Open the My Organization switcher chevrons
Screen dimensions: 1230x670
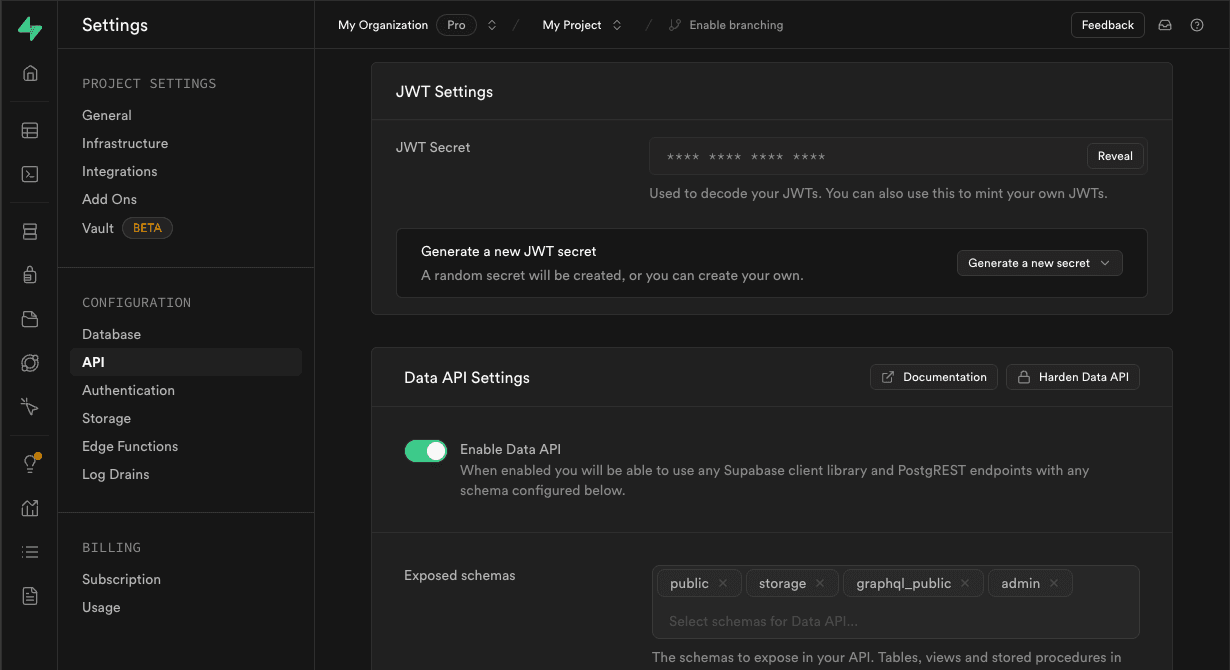coord(489,24)
